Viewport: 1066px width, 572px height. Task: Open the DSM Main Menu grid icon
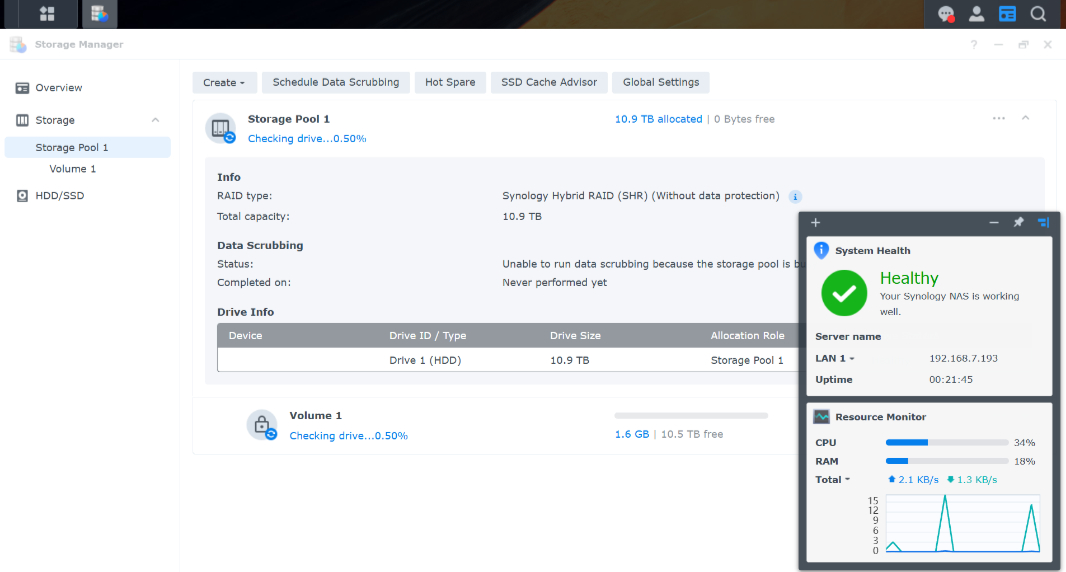coord(46,14)
